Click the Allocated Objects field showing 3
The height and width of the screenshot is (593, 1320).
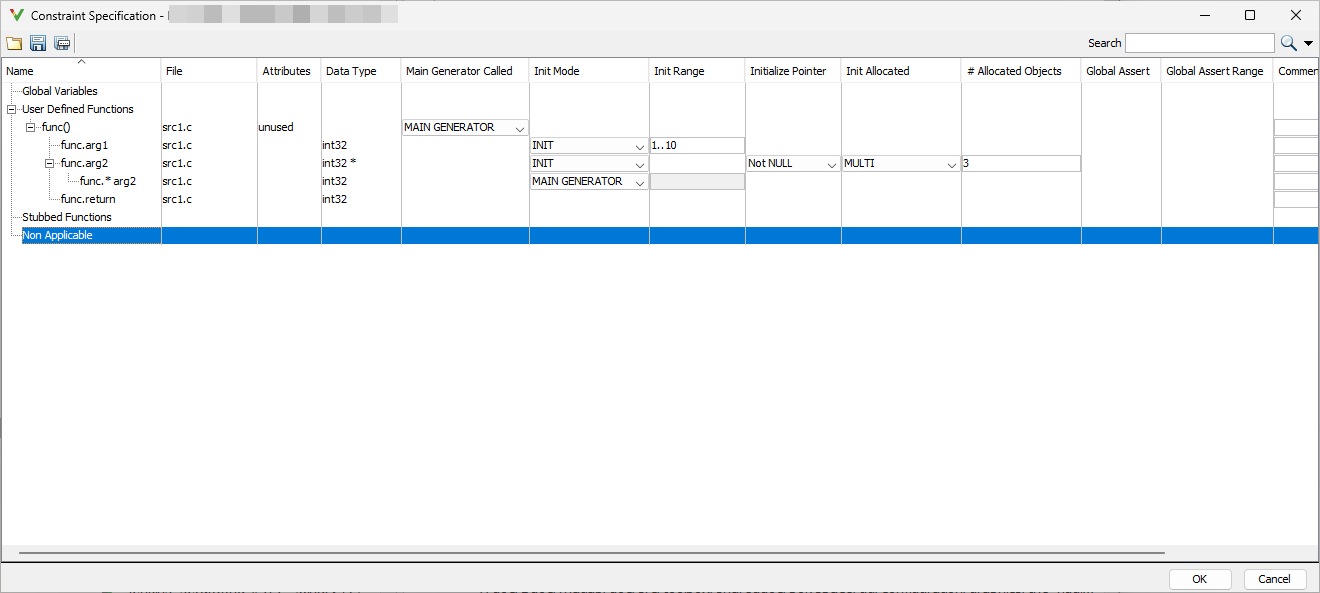point(1020,163)
